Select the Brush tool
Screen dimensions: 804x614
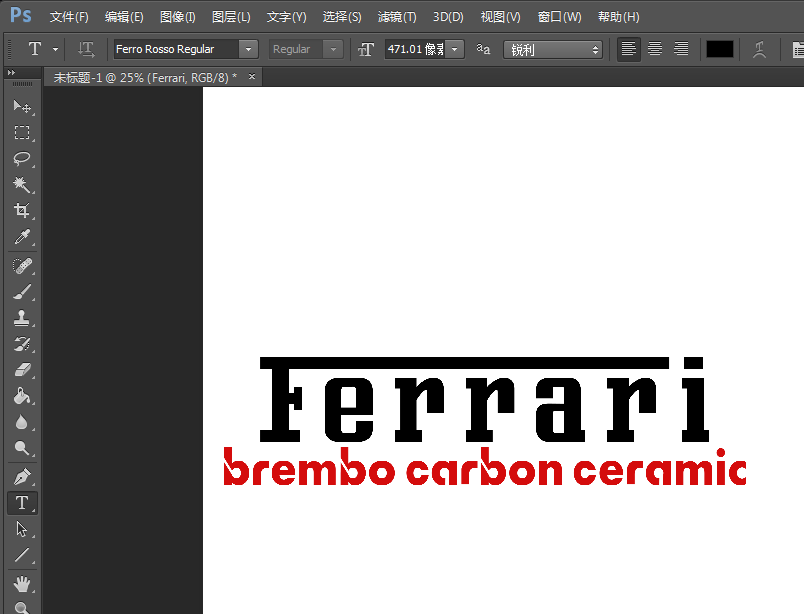[22, 292]
